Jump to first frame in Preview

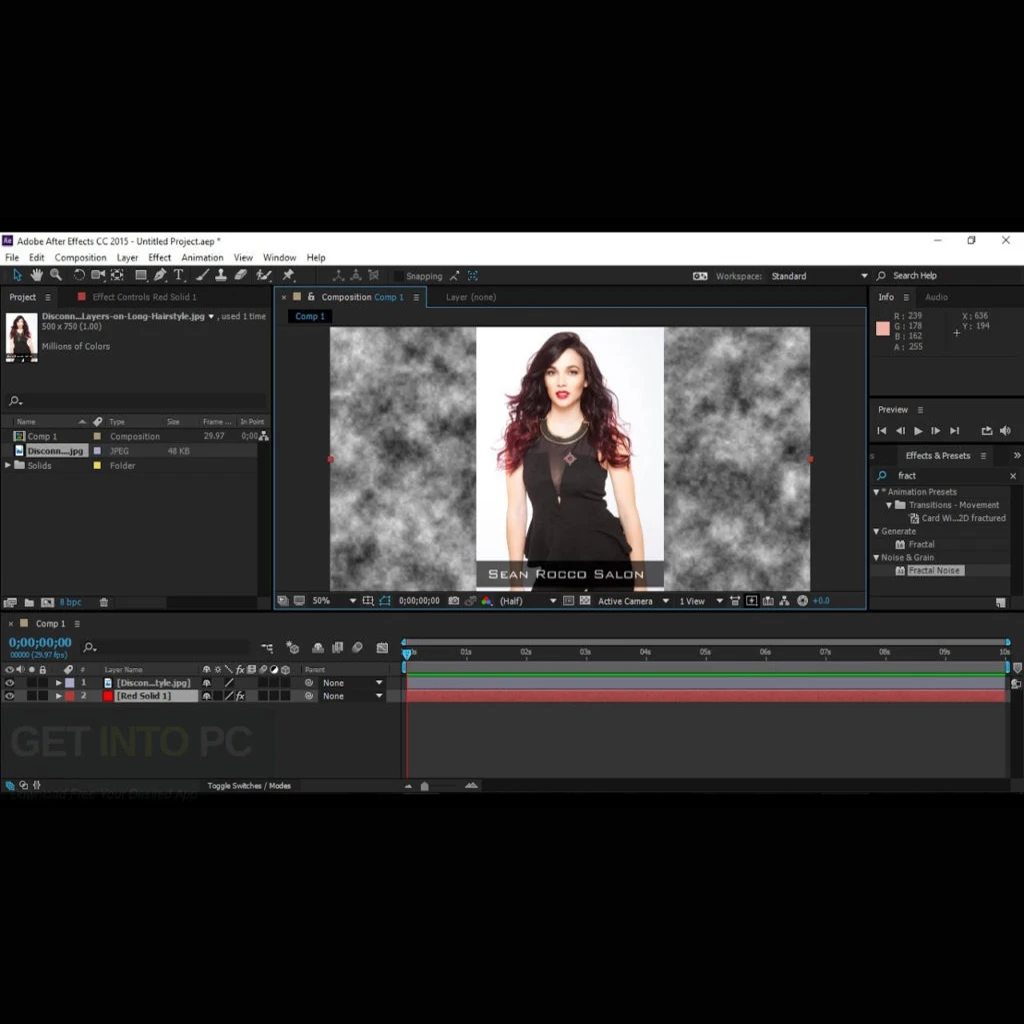(882, 430)
